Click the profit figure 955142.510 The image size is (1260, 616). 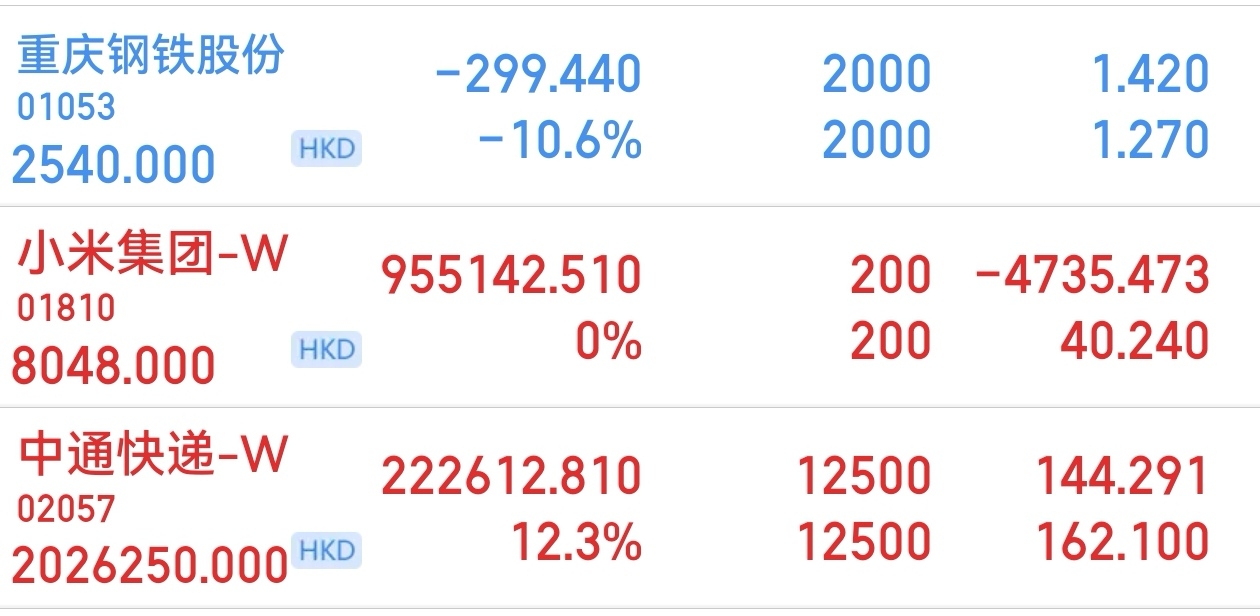[511, 275]
